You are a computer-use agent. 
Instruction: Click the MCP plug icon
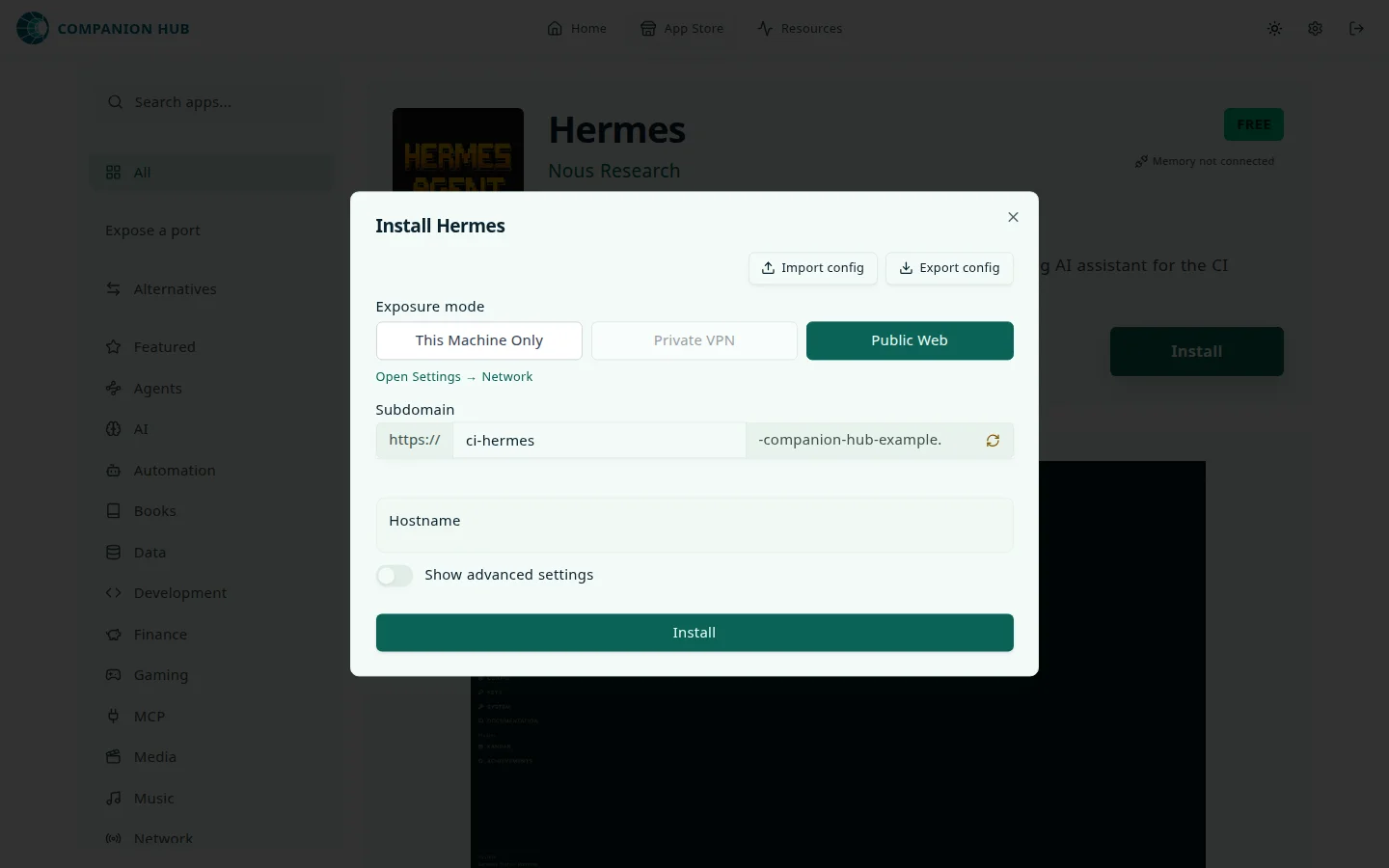[114, 717]
